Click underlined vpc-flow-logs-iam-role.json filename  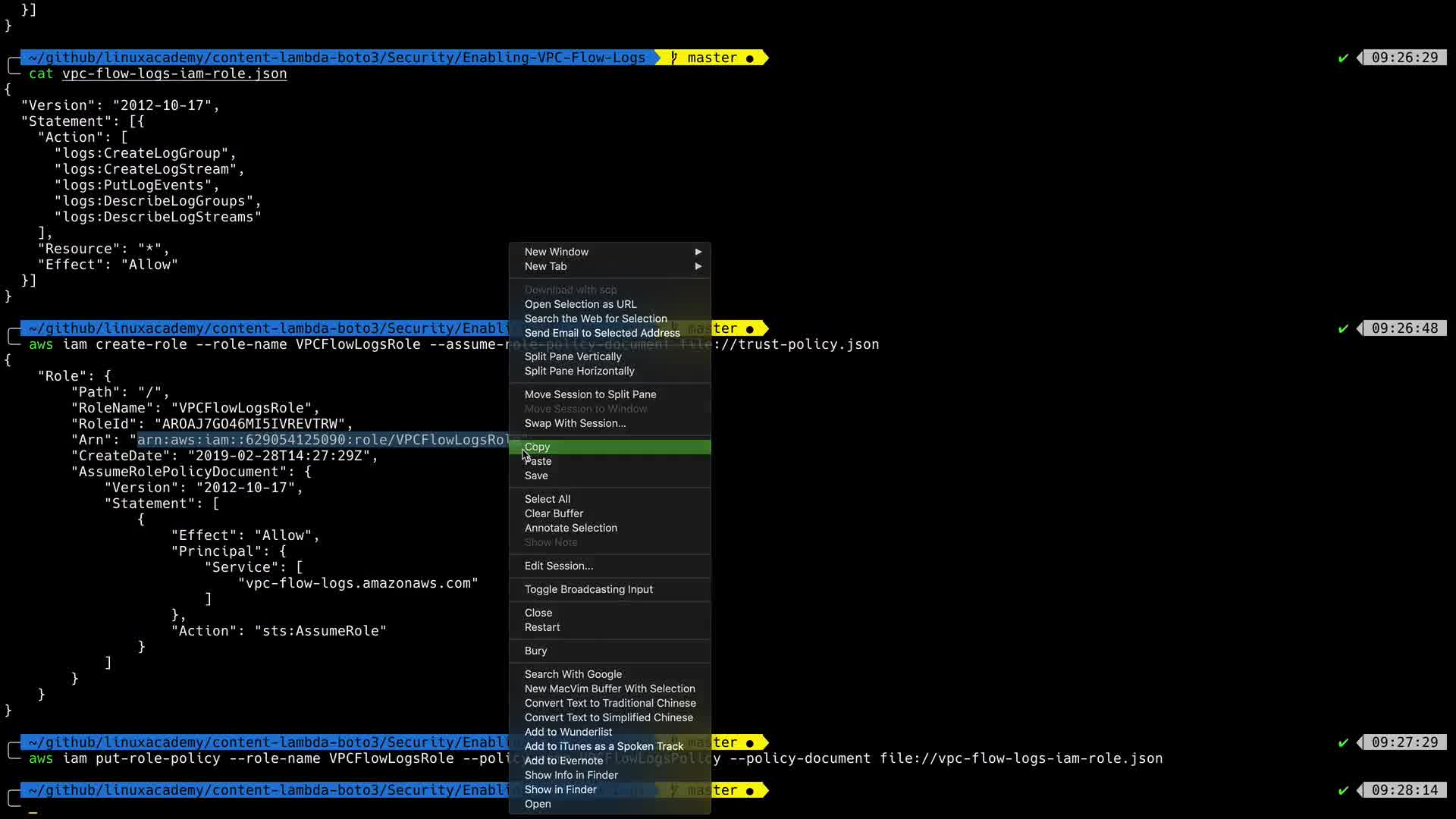point(174,74)
